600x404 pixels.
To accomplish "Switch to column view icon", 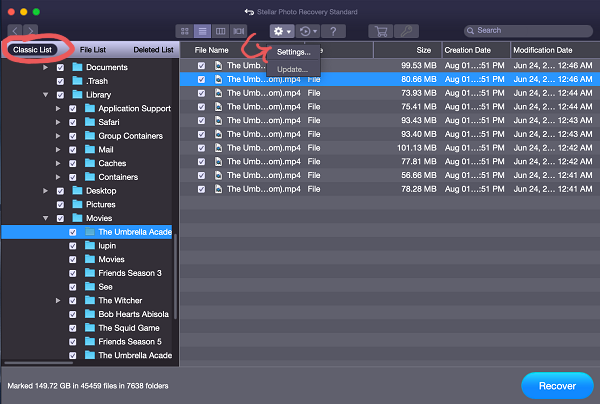I will tap(220, 31).
